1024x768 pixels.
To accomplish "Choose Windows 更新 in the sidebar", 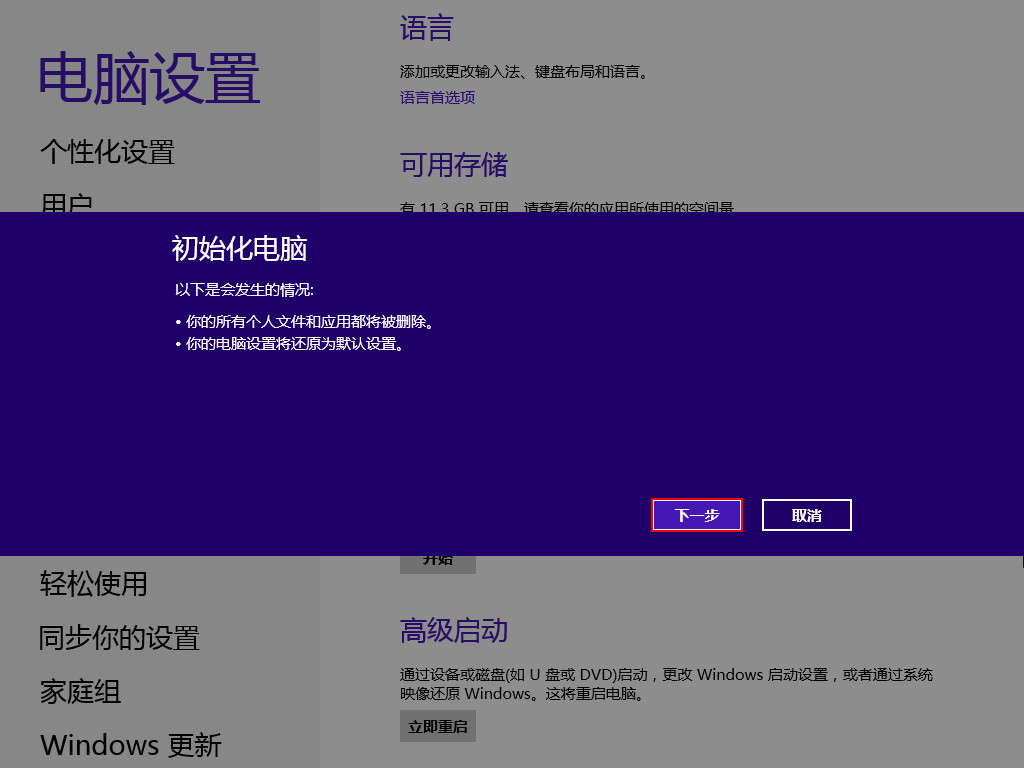I will click(x=130, y=745).
